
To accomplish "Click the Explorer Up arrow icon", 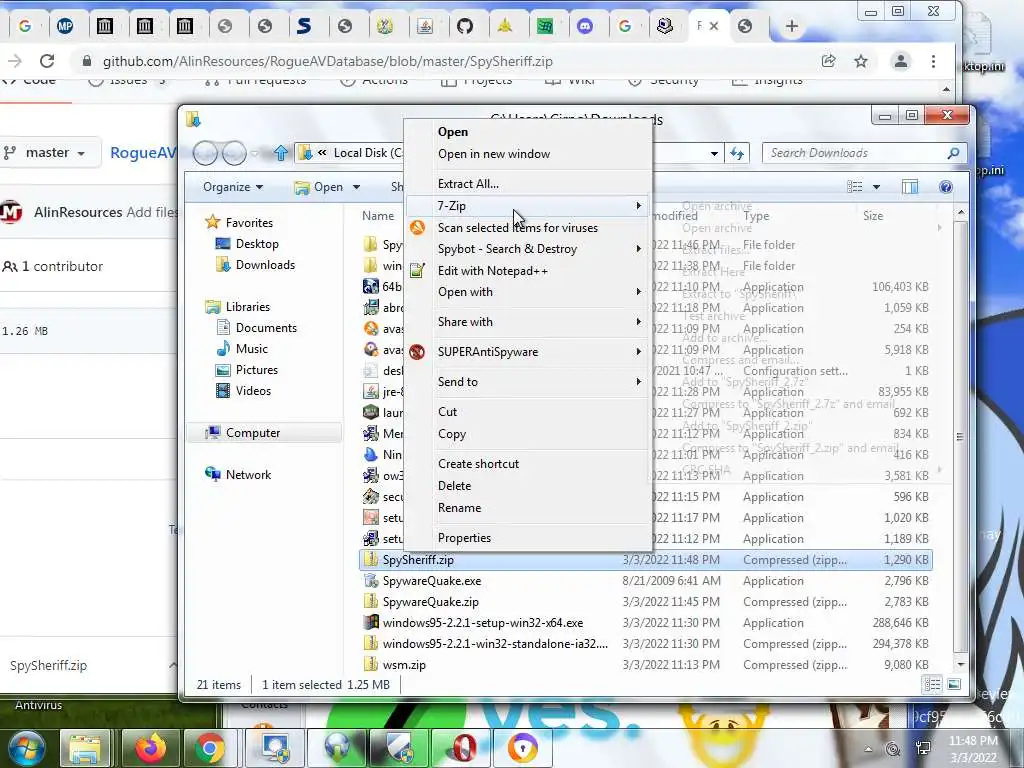I will point(280,153).
